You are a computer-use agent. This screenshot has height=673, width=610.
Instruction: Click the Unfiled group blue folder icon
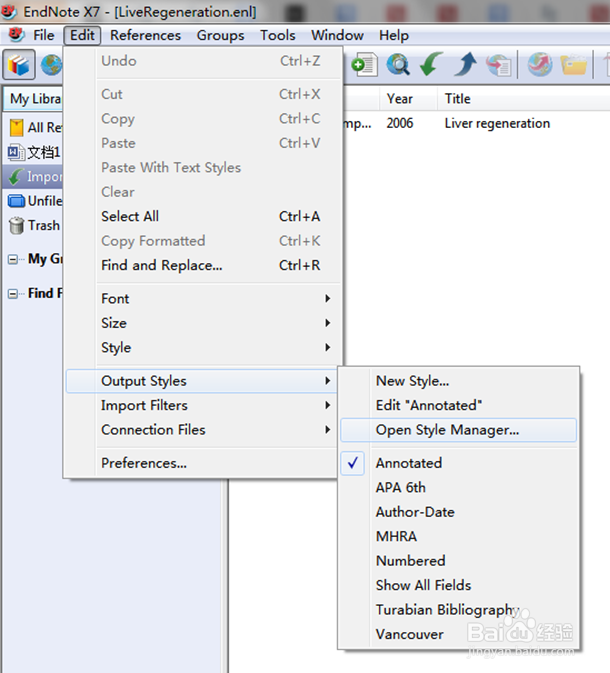pos(16,201)
